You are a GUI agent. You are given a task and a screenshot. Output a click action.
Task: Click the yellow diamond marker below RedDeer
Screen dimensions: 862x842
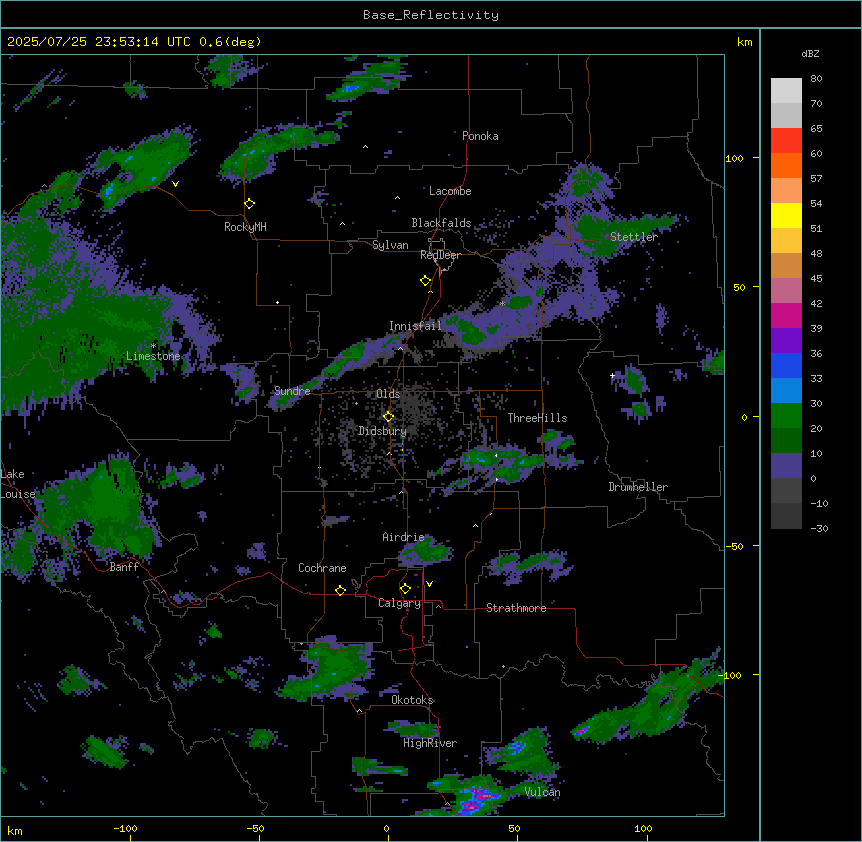click(x=425, y=281)
